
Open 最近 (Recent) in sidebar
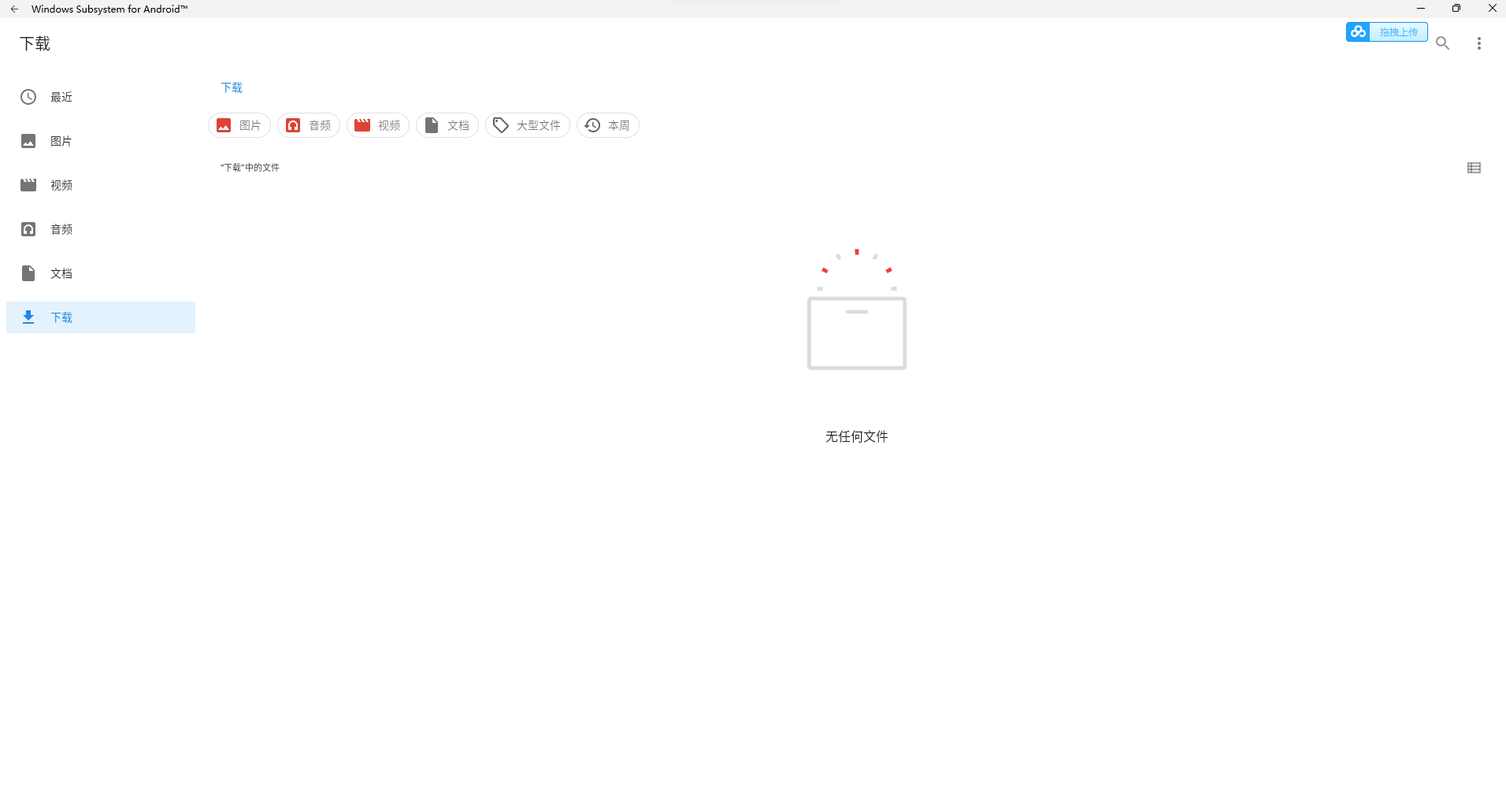tap(61, 97)
